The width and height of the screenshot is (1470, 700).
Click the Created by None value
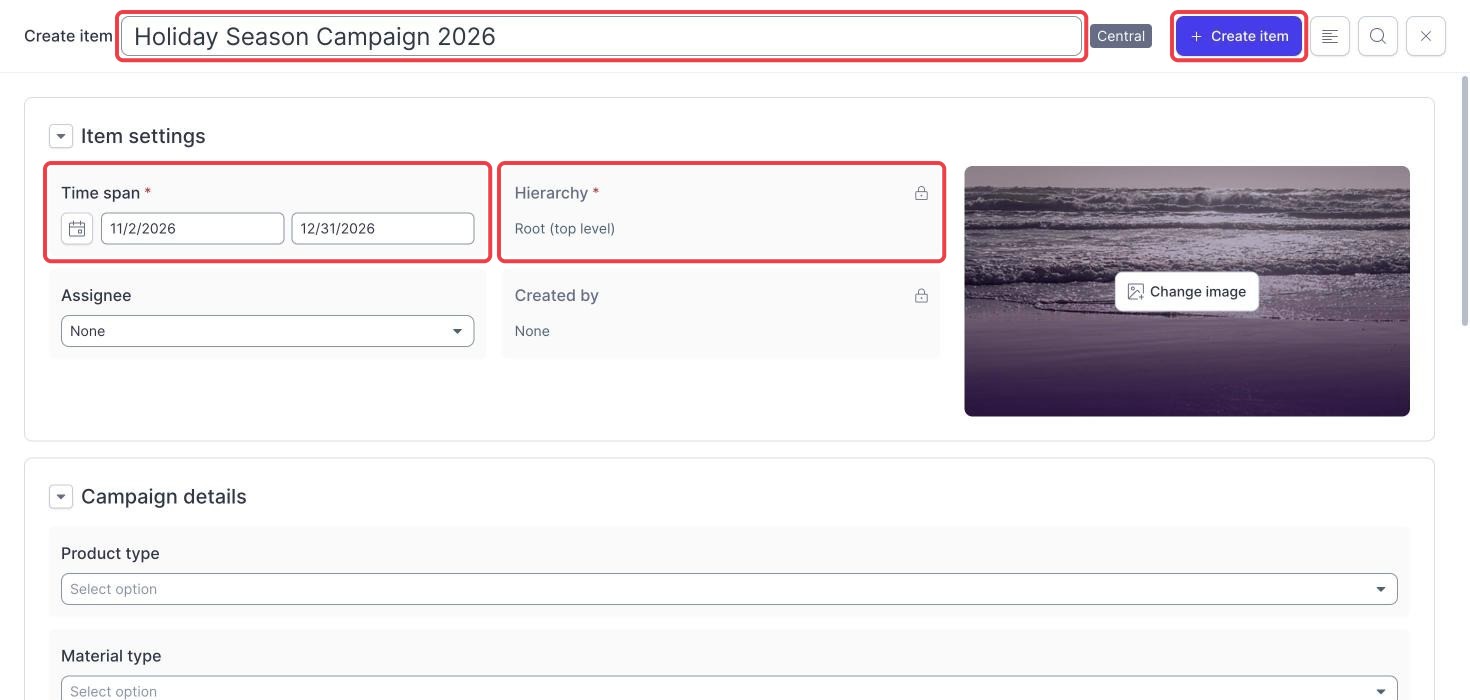[x=532, y=331]
